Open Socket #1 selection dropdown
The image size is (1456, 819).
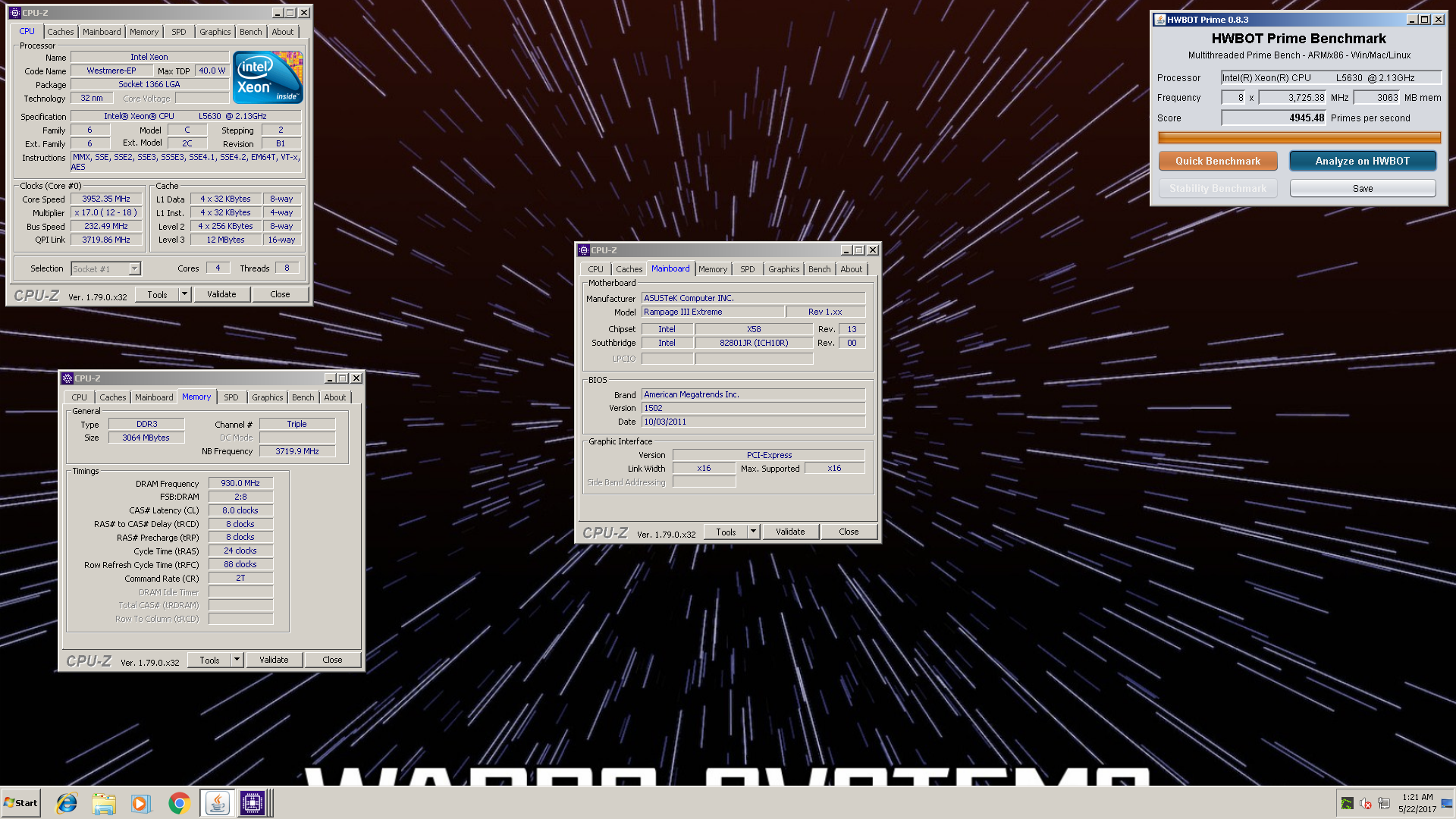[134, 268]
